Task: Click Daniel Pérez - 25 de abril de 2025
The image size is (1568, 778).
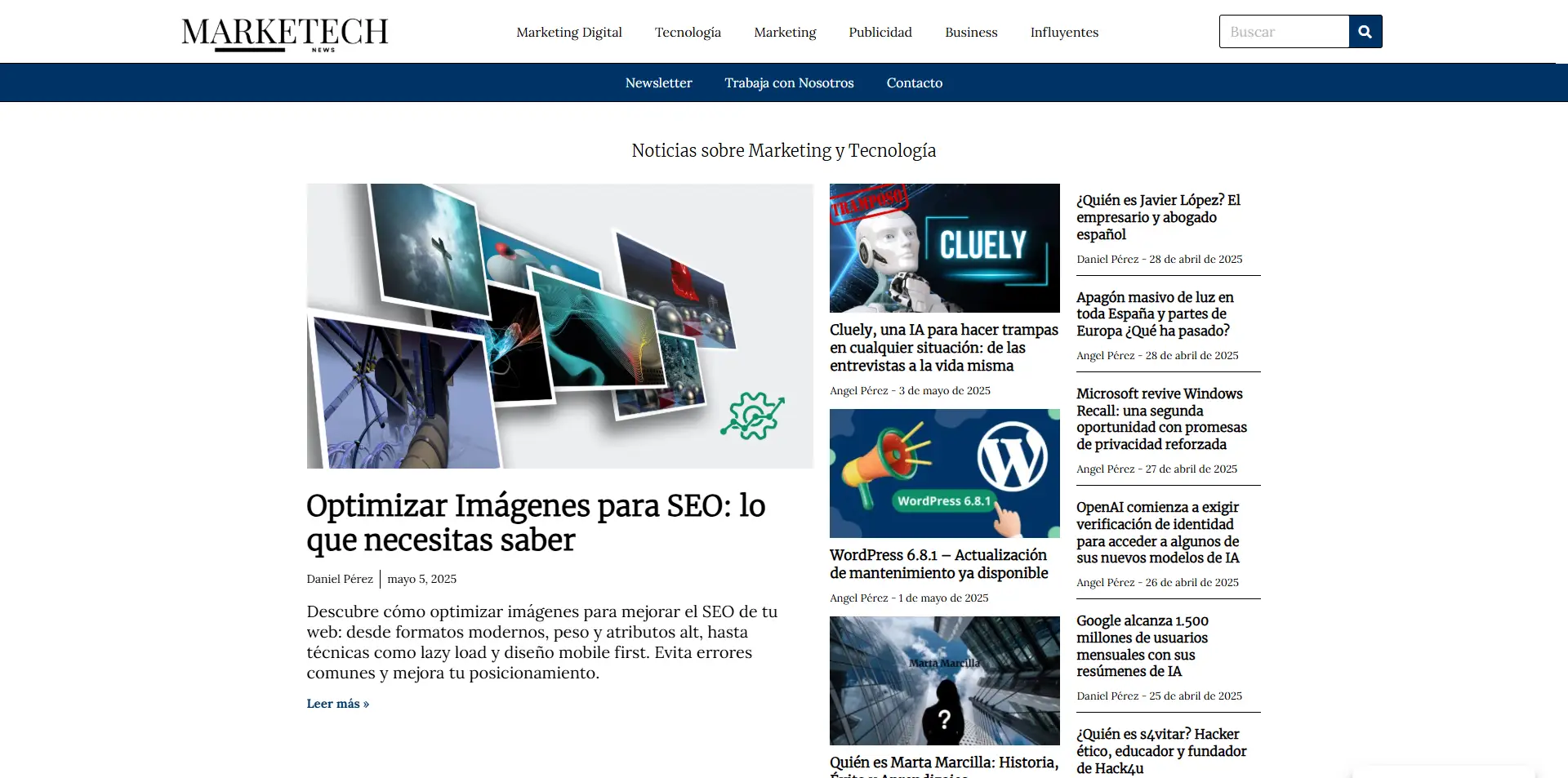Action: 1159,696
